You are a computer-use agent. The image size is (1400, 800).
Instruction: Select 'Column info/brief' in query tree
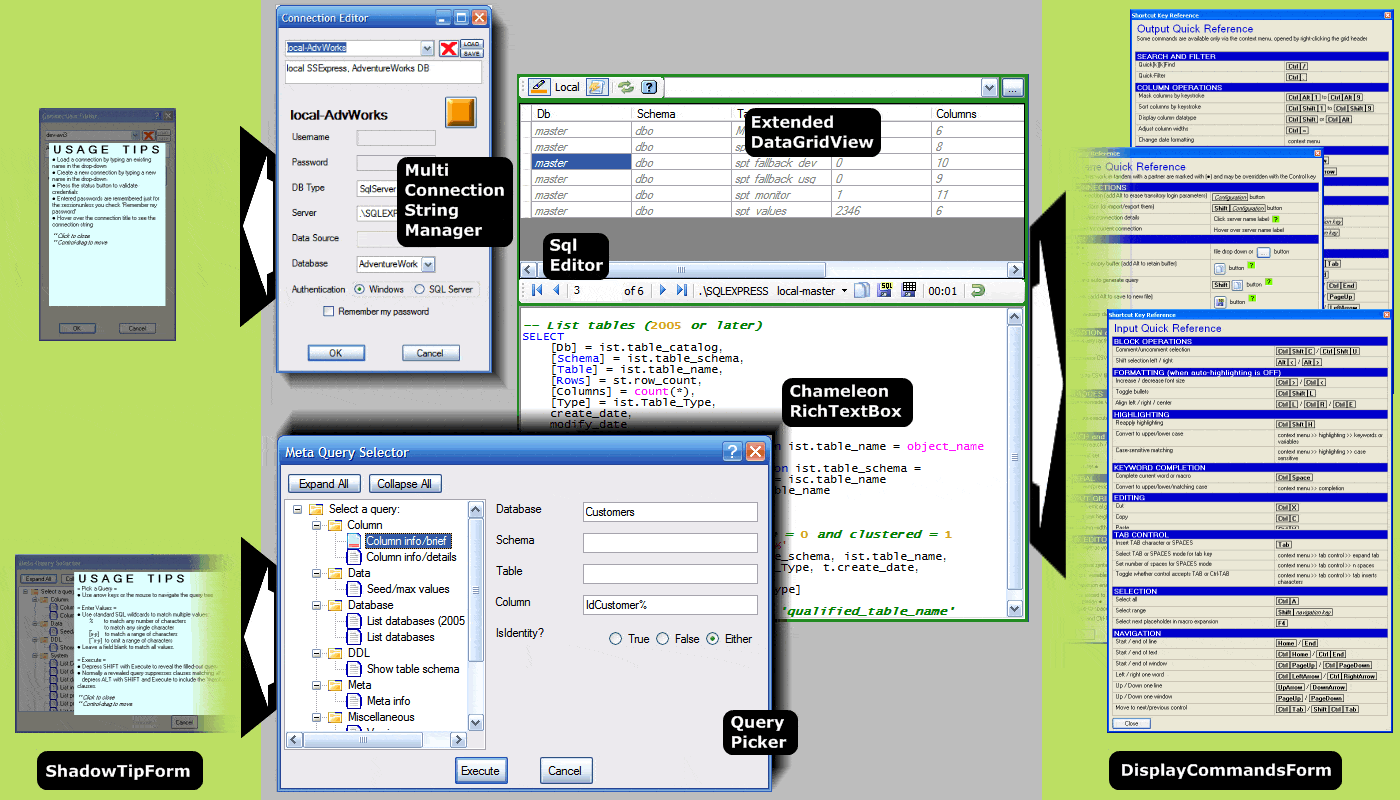[x=407, y=541]
